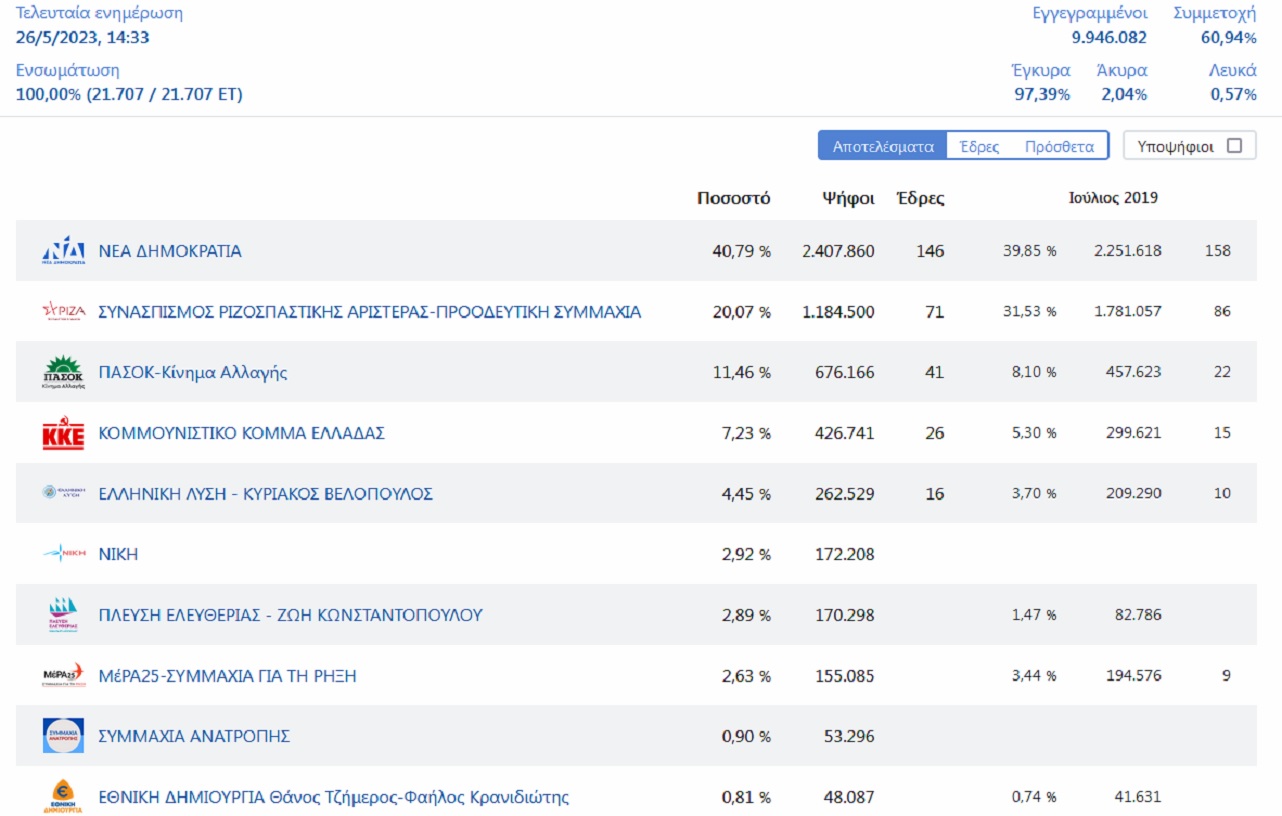Open ΠΛΕΥΣΗ ΕΛΕΥΘΕΡΙΑΣ - ΖΩΗ ΚΩΝΣΤΑΝΤΟΠΟΥΛΟΥ link

pos(290,615)
